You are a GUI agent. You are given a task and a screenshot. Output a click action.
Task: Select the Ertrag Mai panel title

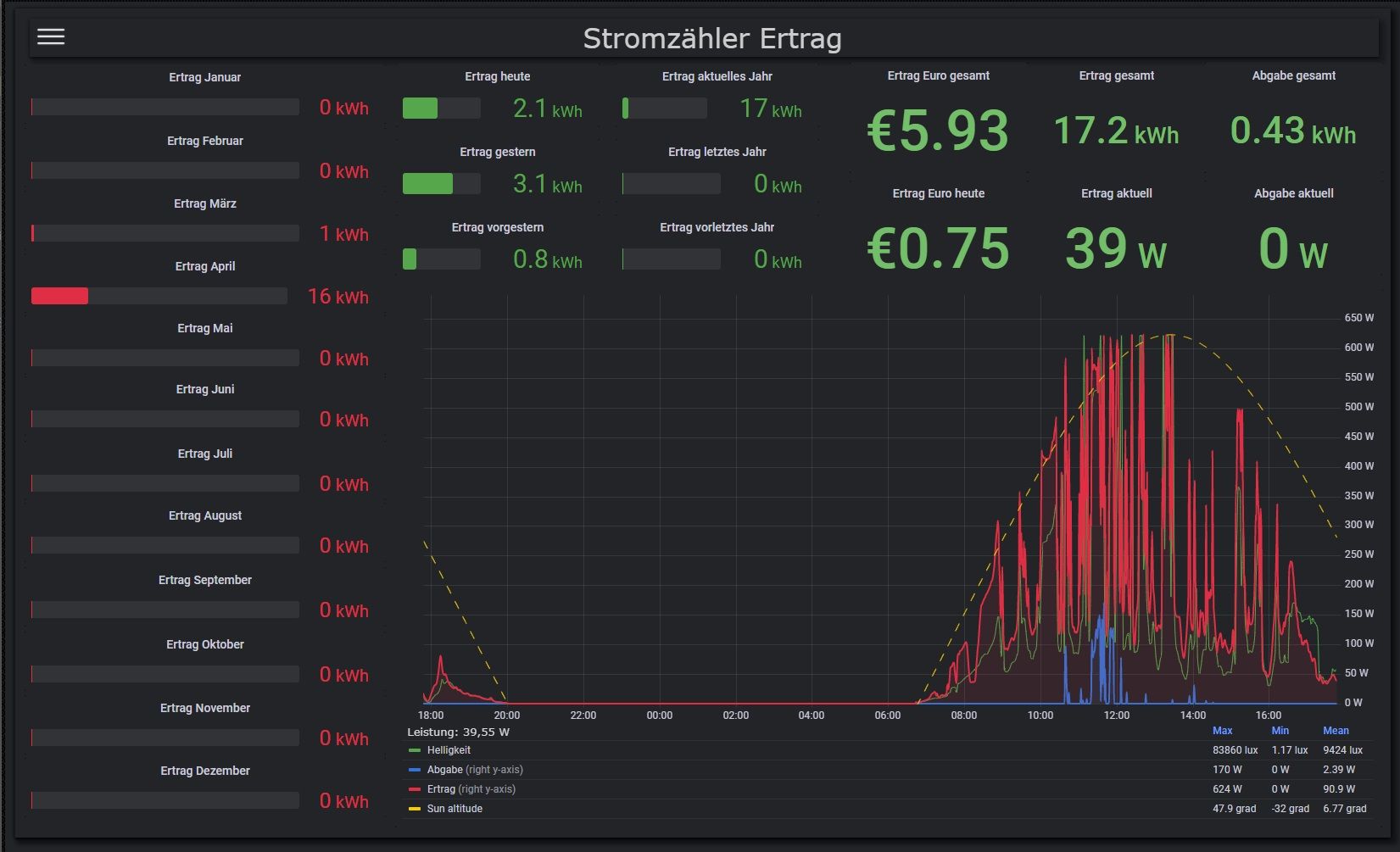point(205,328)
